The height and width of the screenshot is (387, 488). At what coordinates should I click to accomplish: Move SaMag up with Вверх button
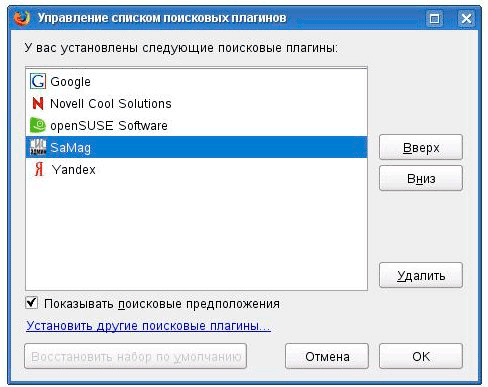421,147
